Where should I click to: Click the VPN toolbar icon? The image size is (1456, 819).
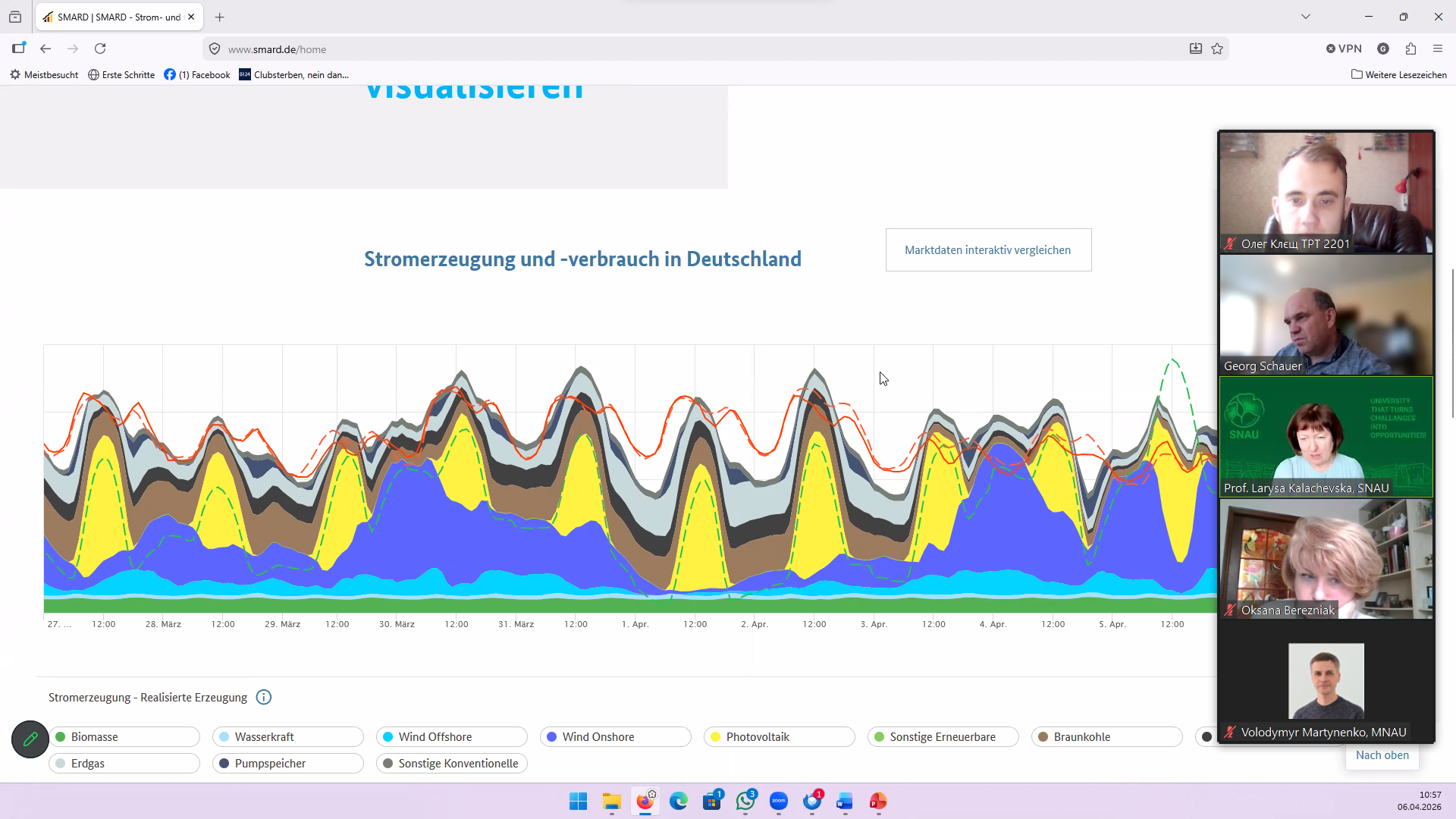click(x=1344, y=49)
